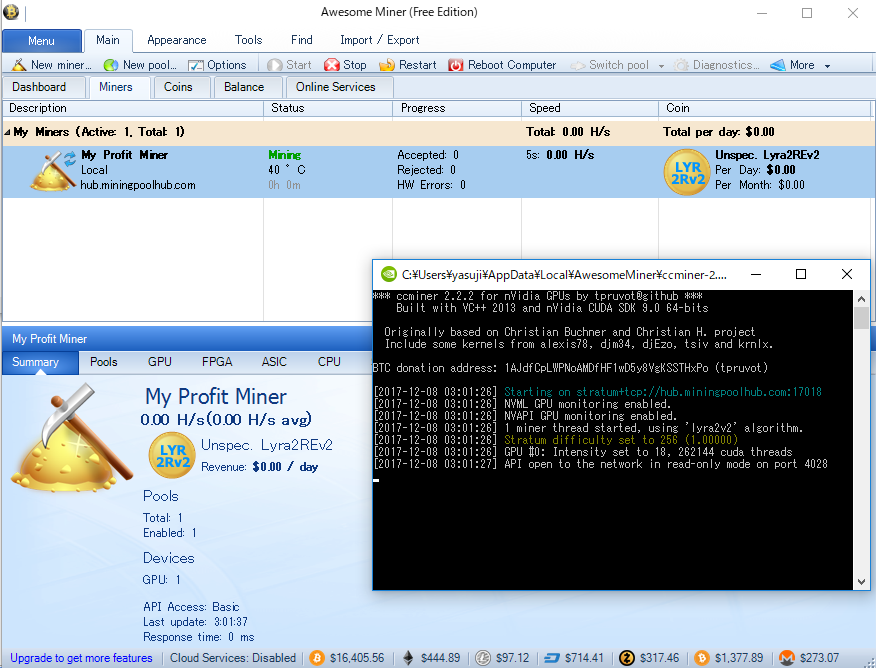Click the Restart arrow icon
The image size is (876, 668).
387,65
